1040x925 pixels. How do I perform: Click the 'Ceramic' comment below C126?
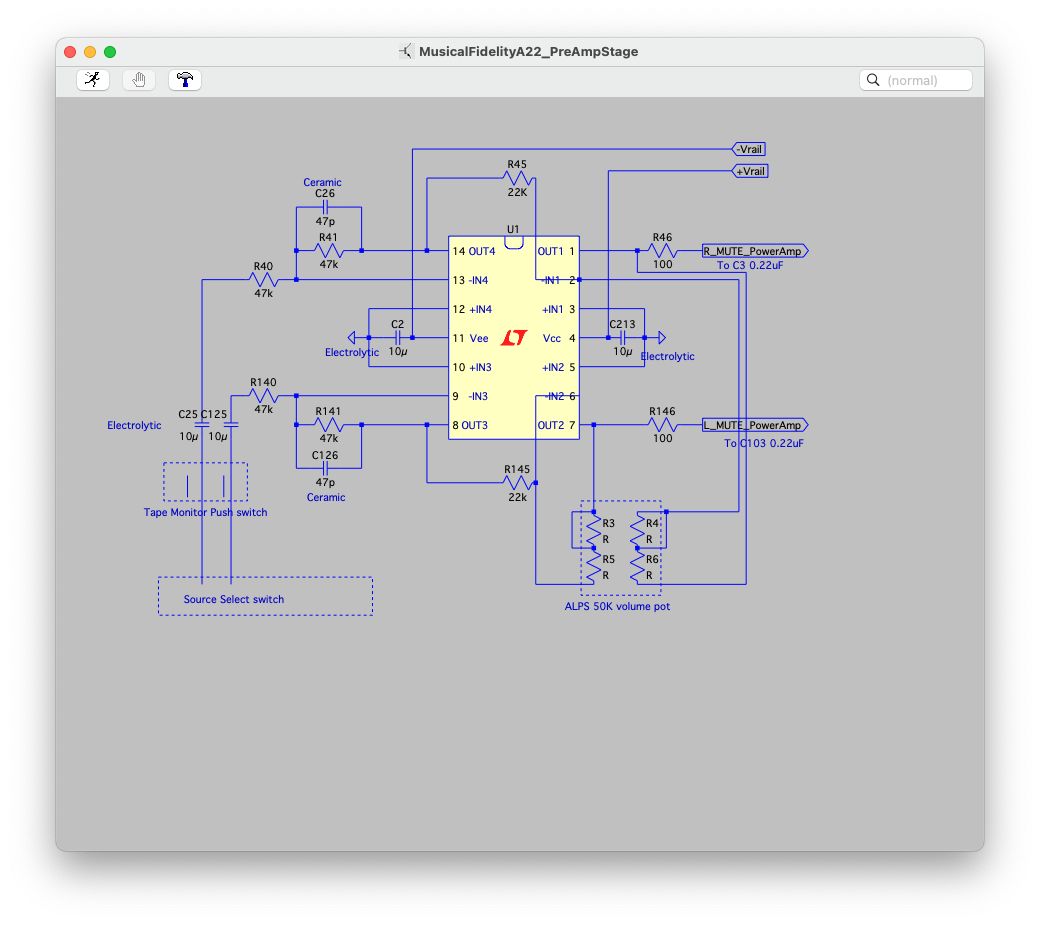click(326, 497)
